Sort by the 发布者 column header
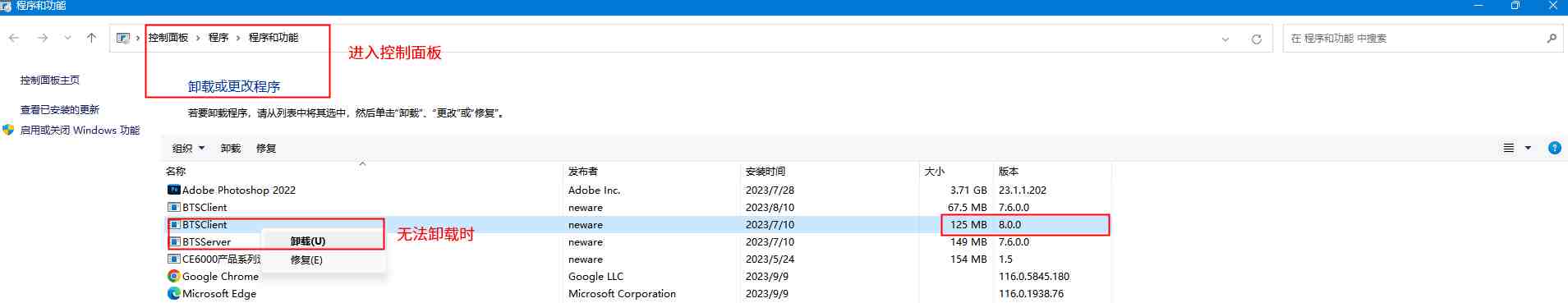The height and width of the screenshot is (303, 1568). pyautogui.click(x=583, y=172)
